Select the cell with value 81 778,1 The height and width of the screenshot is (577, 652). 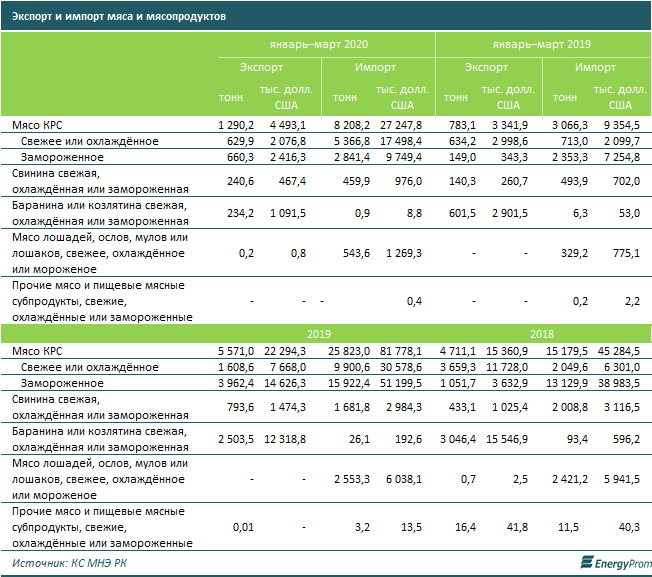(399, 351)
